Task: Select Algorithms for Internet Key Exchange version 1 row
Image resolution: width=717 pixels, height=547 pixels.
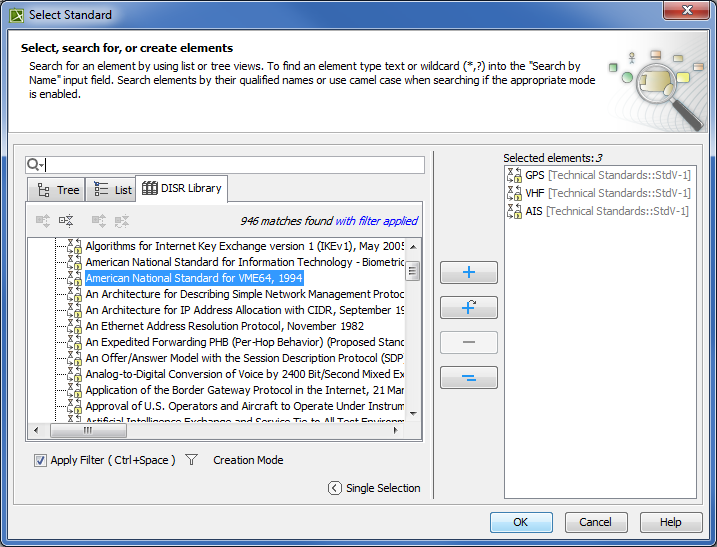Action: click(x=245, y=246)
